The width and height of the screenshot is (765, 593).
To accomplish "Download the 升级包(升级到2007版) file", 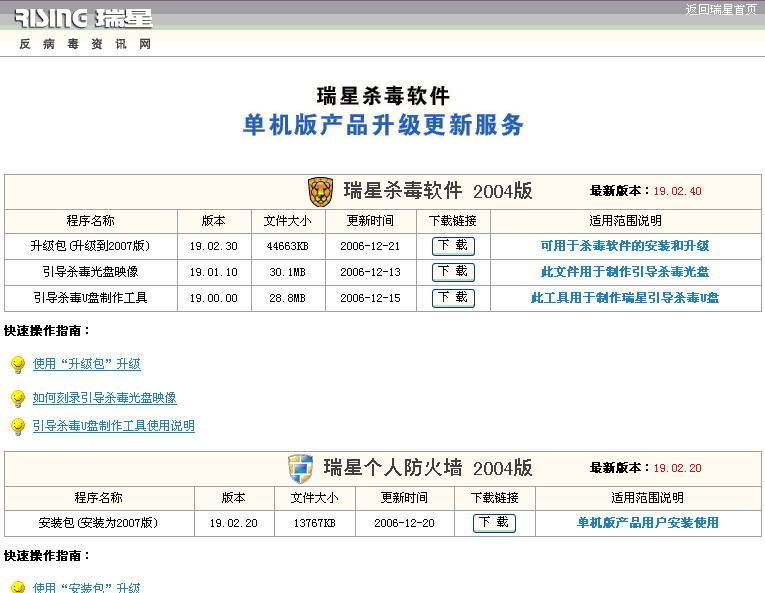I will (x=453, y=246).
